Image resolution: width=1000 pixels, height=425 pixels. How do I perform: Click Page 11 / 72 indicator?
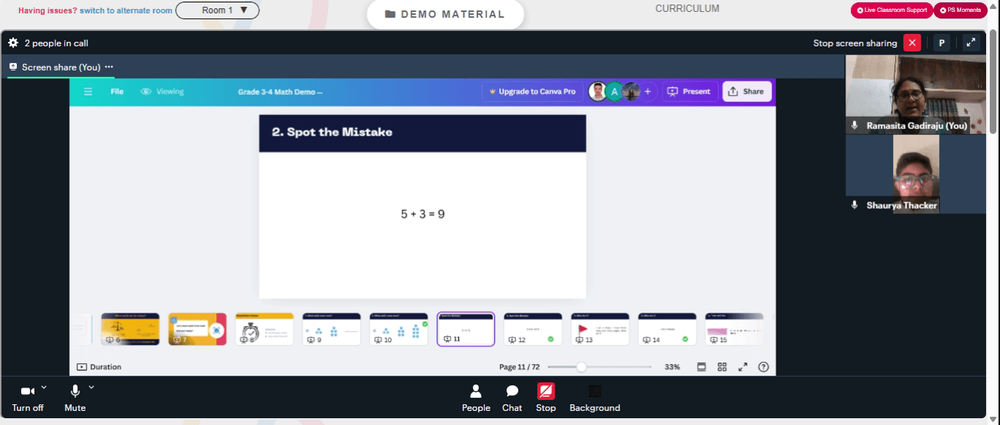click(x=519, y=367)
